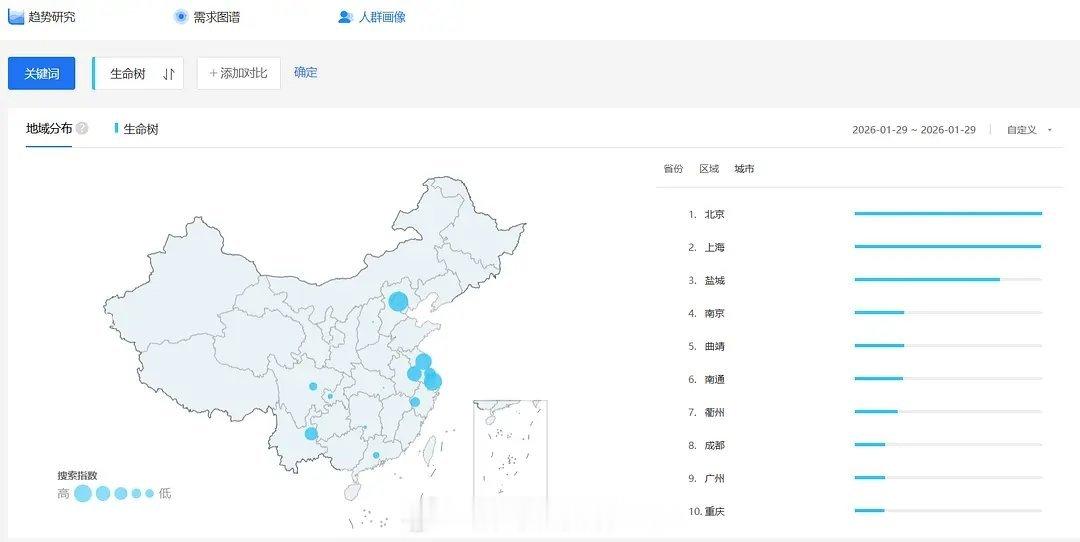Viewport: 1080px width, 542px height.
Task: Click the Beijing bubble on the map
Action: click(x=398, y=301)
